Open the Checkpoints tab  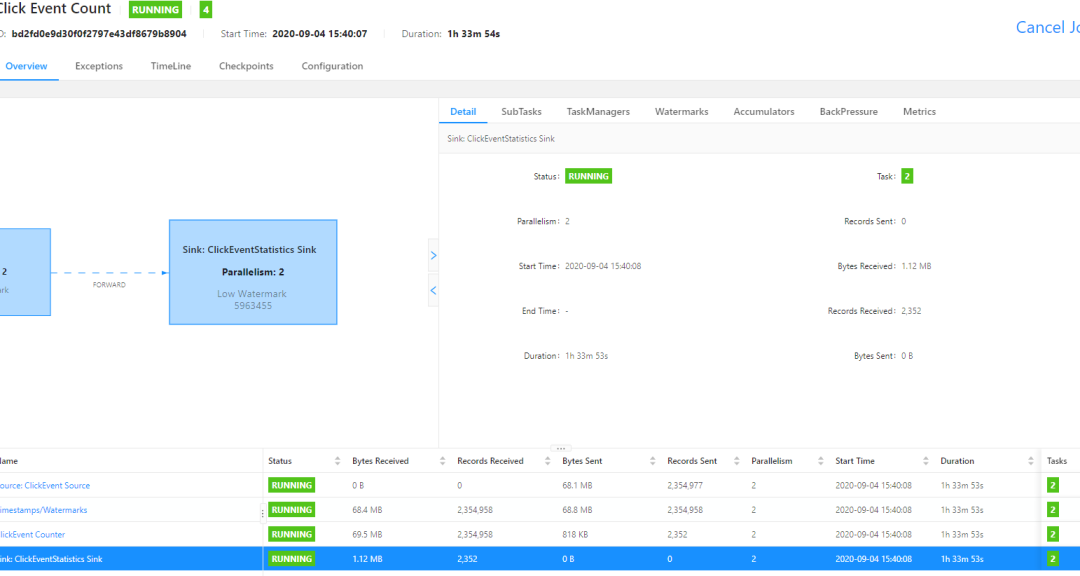click(x=246, y=66)
